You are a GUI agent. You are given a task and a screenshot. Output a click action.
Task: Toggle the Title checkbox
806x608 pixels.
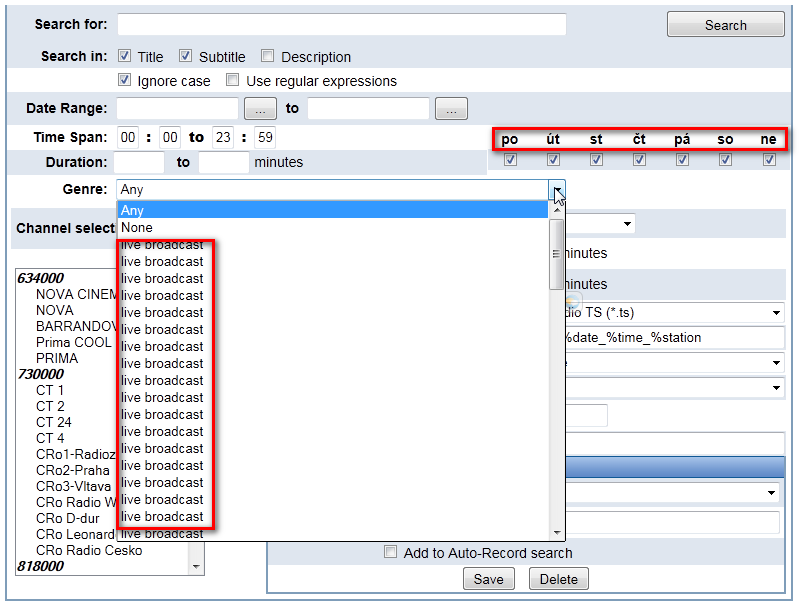pos(125,56)
